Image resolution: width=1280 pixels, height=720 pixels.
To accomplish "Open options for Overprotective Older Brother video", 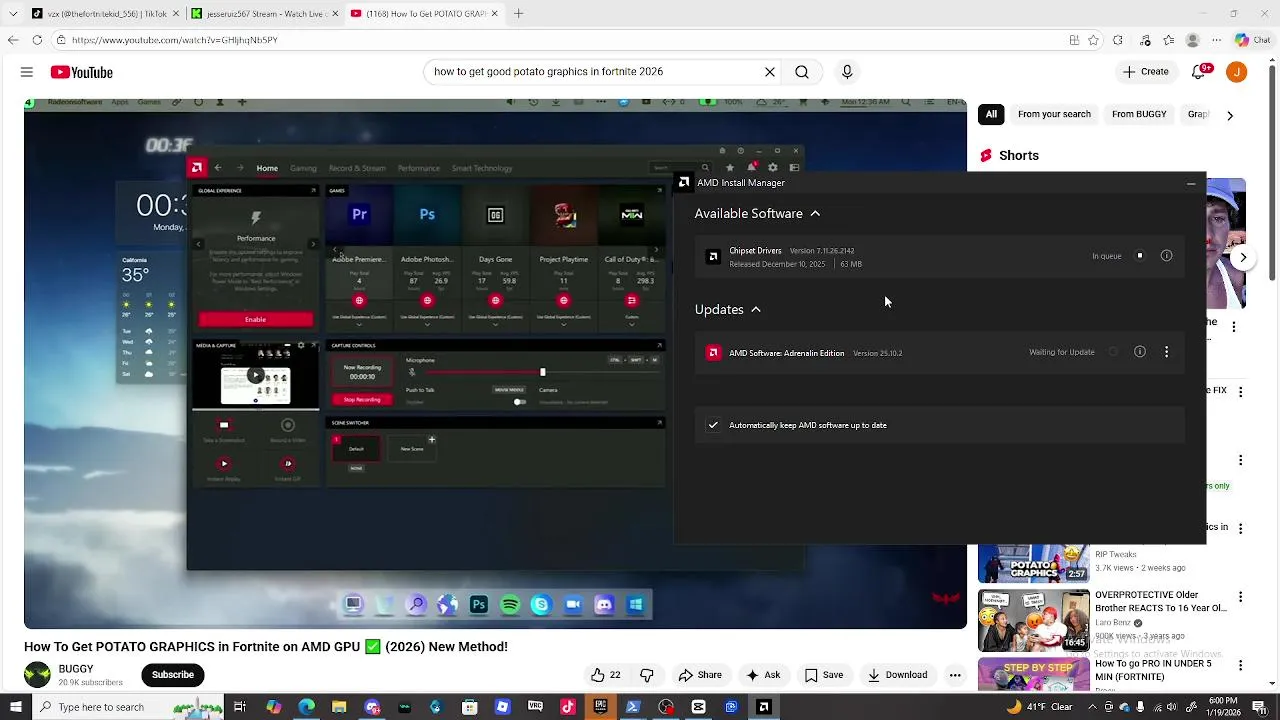I will 1241,598.
